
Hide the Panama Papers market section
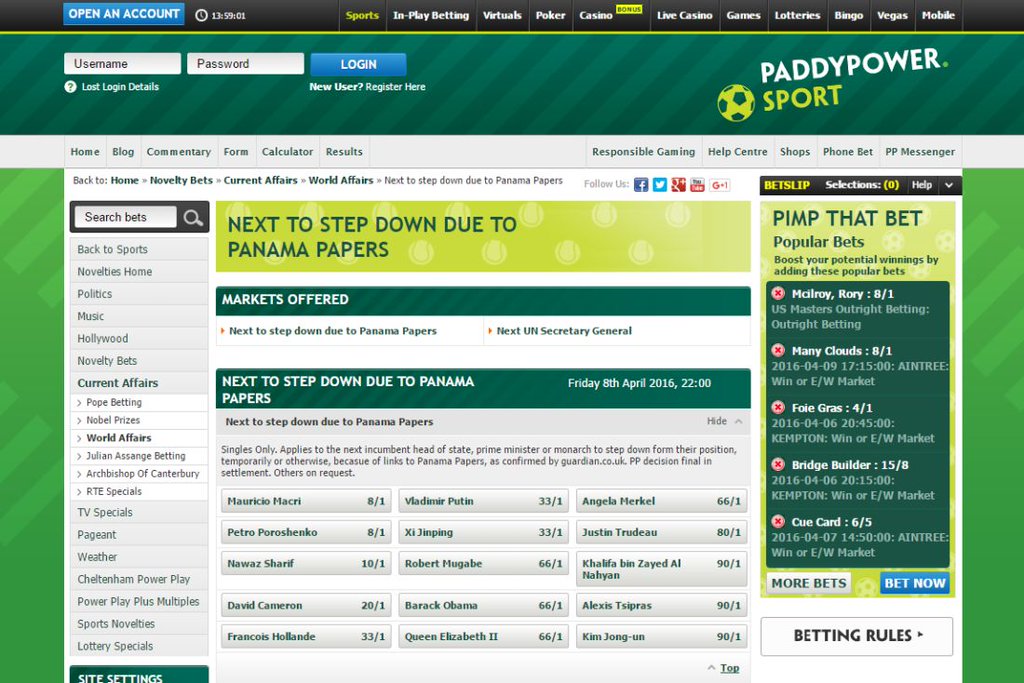[724, 421]
